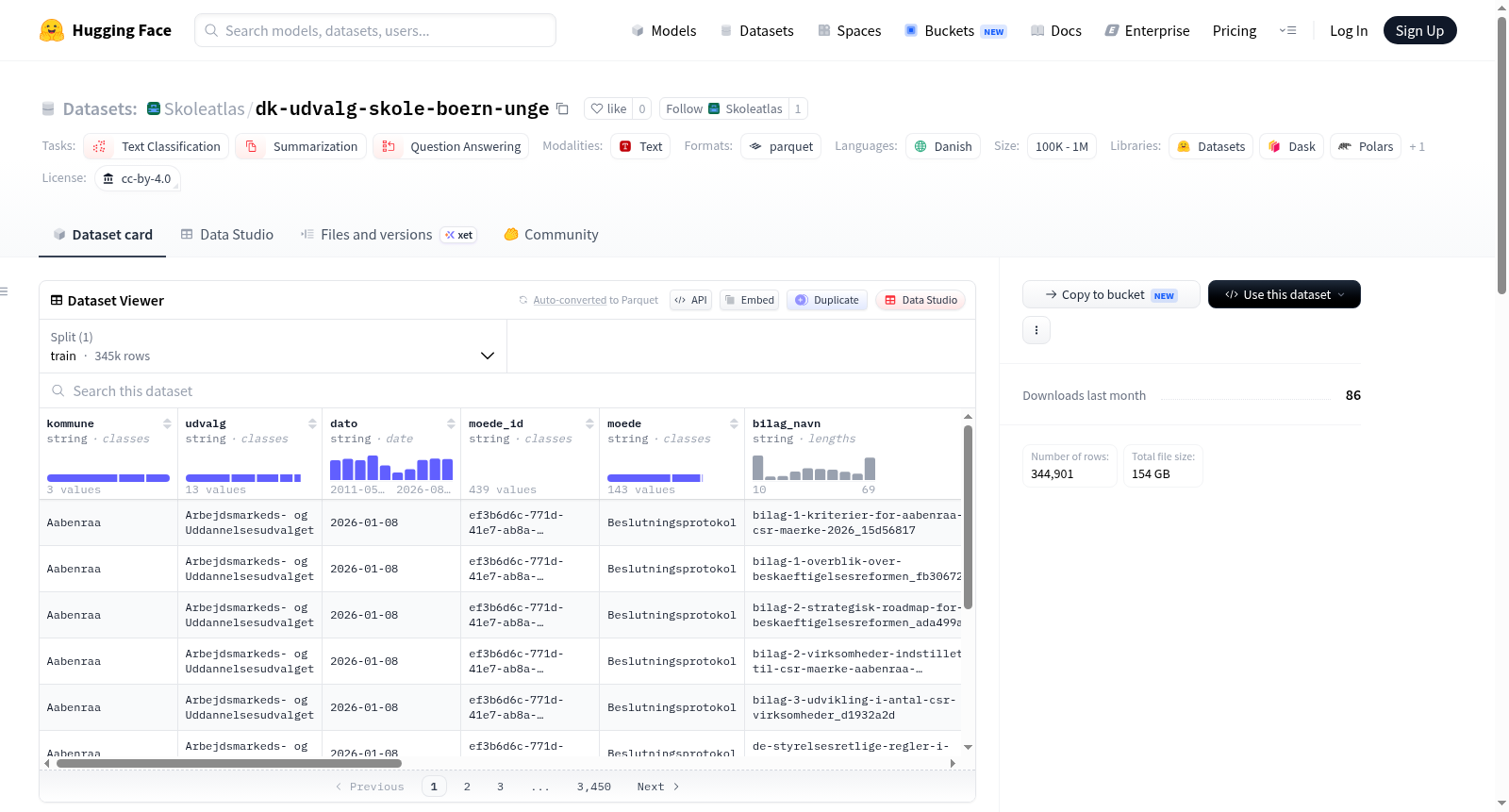
Task: Switch to the Data Studio tab
Action: (x=227, y=235)
